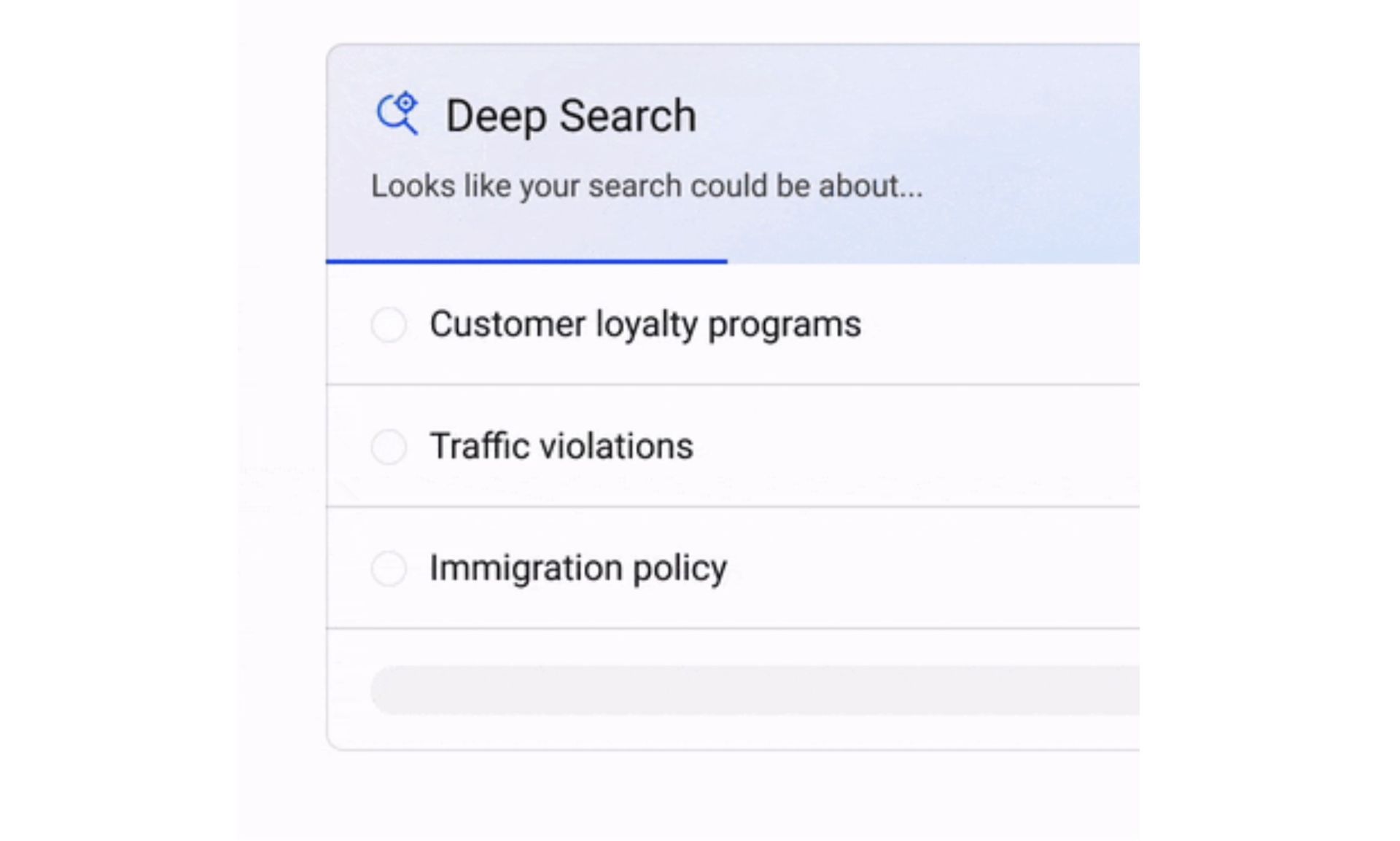Screen dimensions: 1400x841
Task: Click the "Traffic violations" option label
Action: pos(561,446)
